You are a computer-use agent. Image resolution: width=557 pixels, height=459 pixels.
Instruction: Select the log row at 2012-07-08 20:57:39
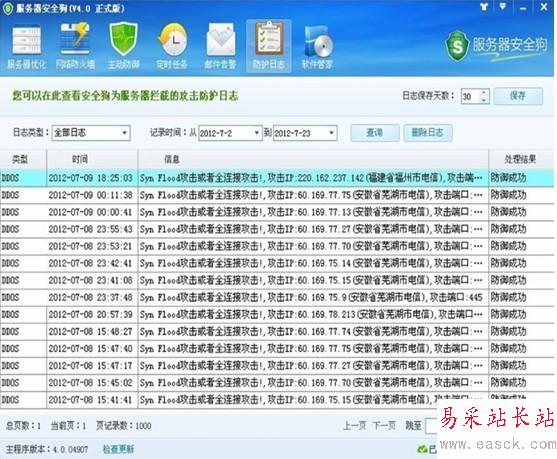click(x=277, y=314)
